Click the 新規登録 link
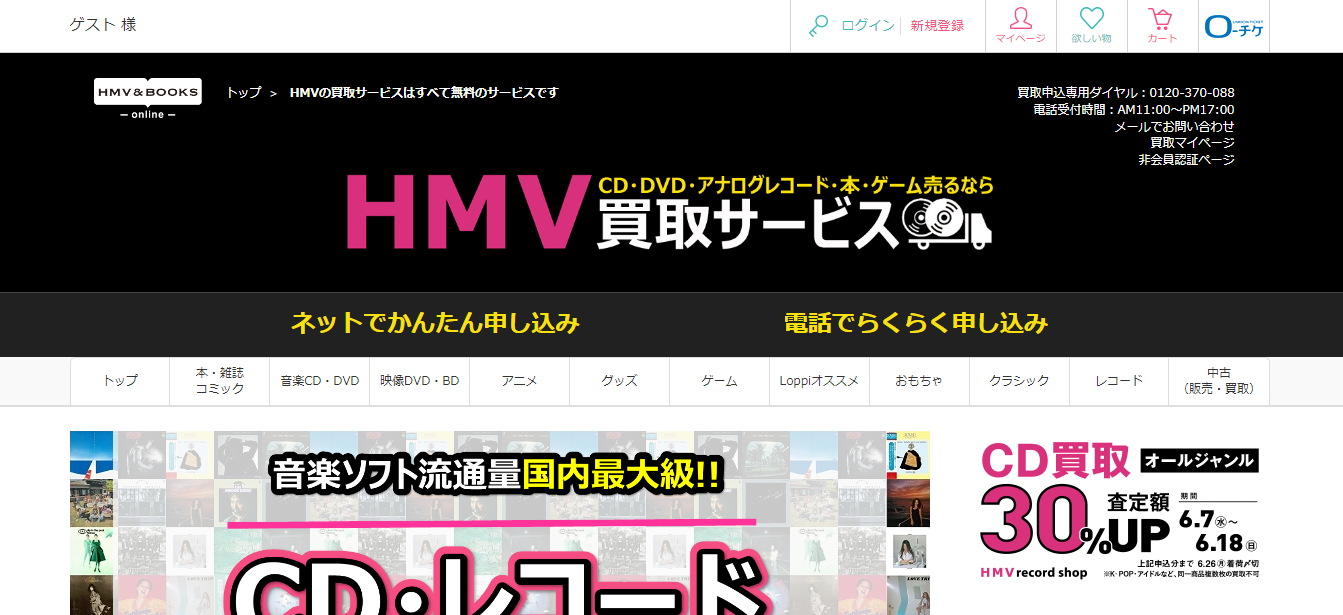Viewport: 1343px width, 615px height. pyautogui.click(x=937, y=26)
